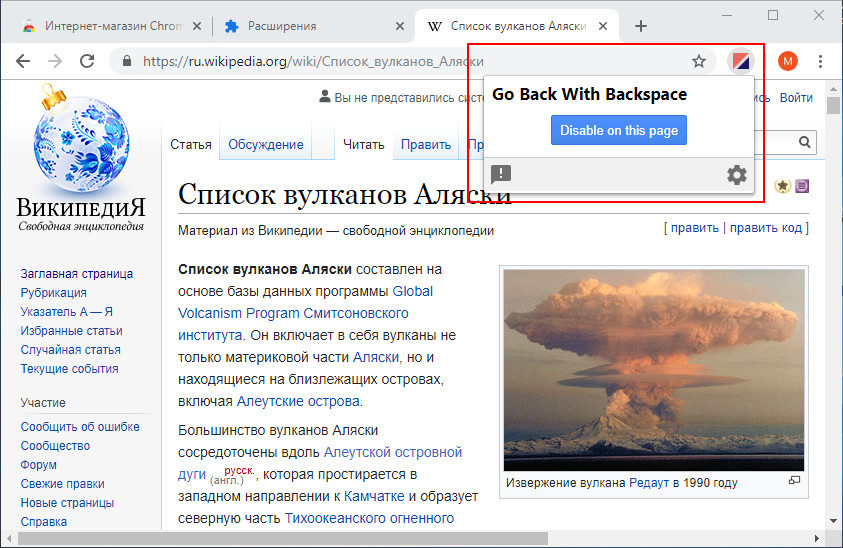843x548 pixels.
Task: Follow the Камчатке link
Action: 374,496
